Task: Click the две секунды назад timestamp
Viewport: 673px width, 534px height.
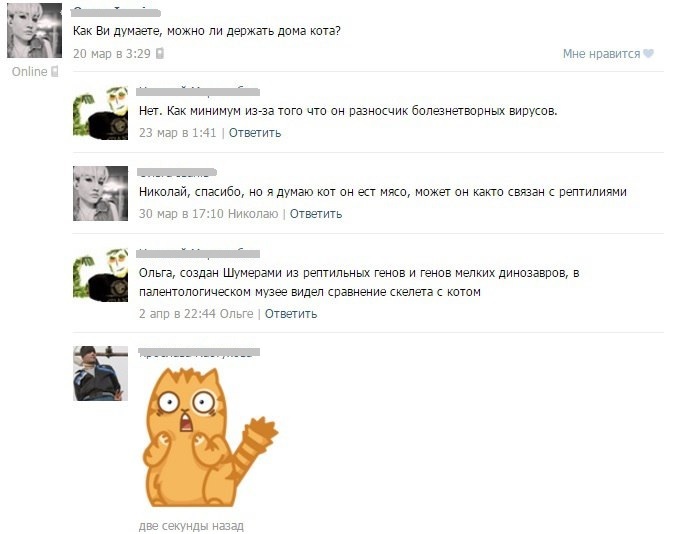Action: 191,525
